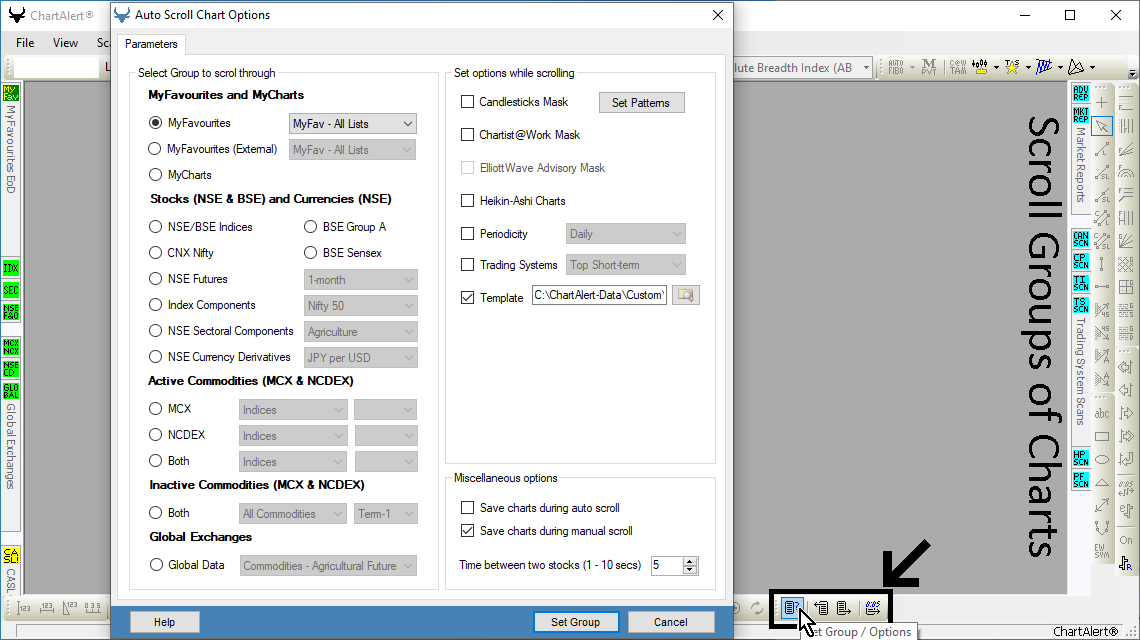Click the Auto Fibo toolbar icon
1140x640 pixels.
point(896,67)
